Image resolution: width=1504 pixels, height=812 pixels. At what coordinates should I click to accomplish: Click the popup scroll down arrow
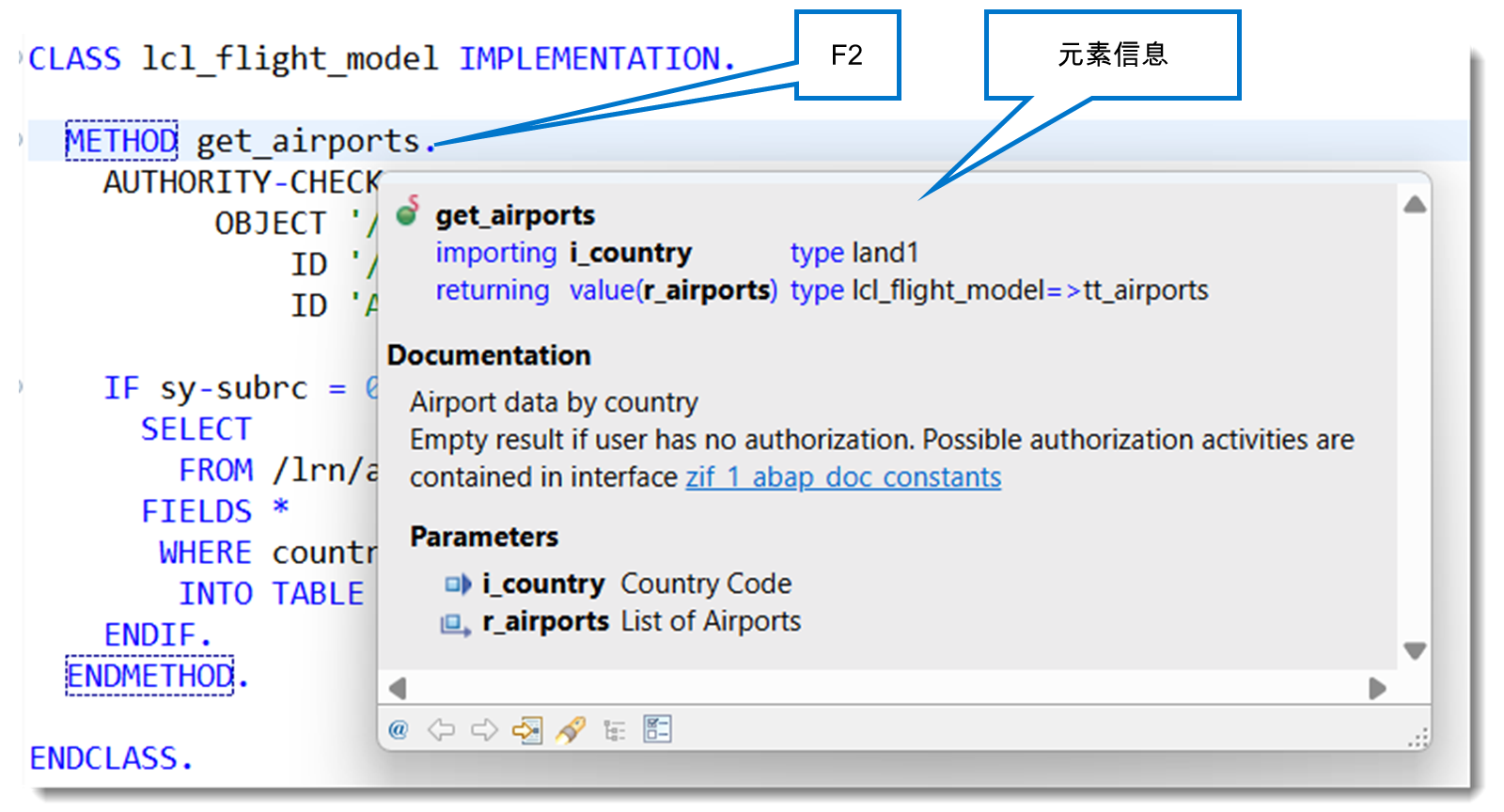pos(1415,649)
